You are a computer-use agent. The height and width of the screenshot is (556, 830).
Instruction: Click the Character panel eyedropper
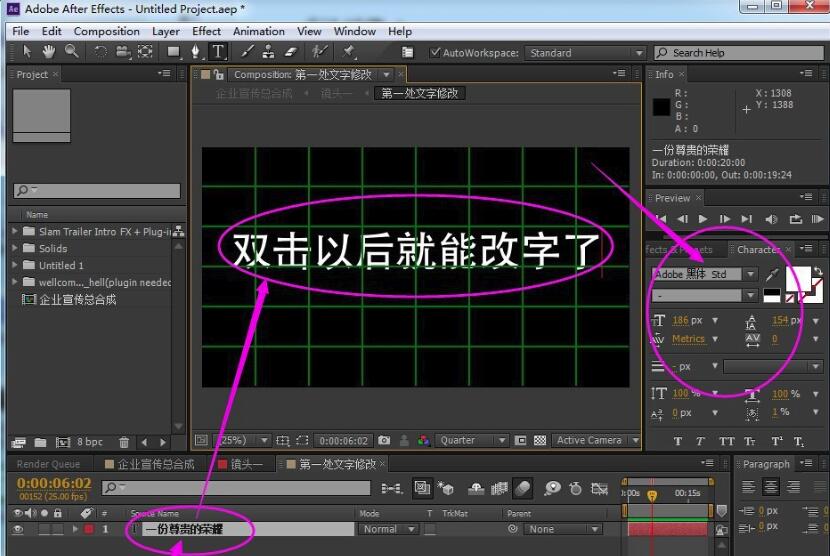(x=772, y=275)
